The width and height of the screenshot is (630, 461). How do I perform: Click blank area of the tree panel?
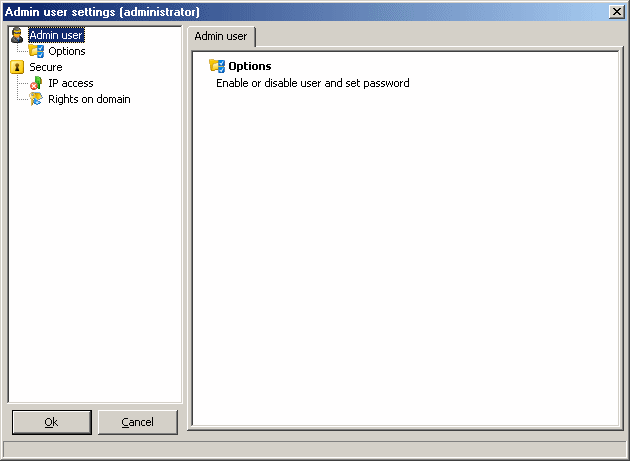[x=95, y=253]
